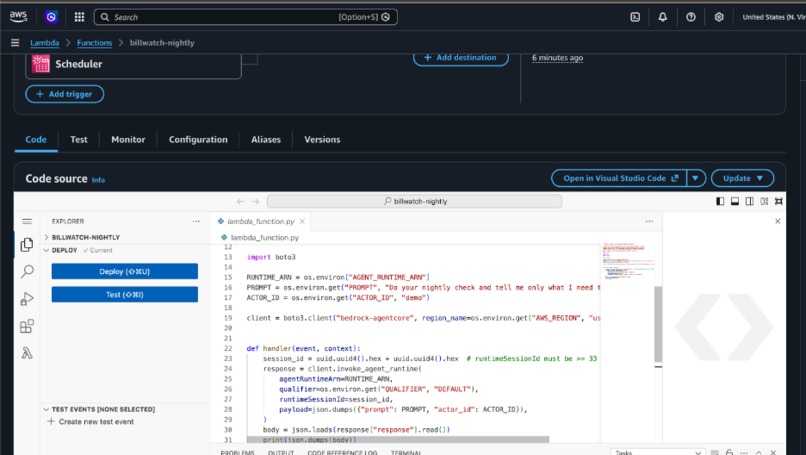The width and height of the screenshot is (806, 455).
Task: Switch to the Code tab
Action: (x=36, y=139)
